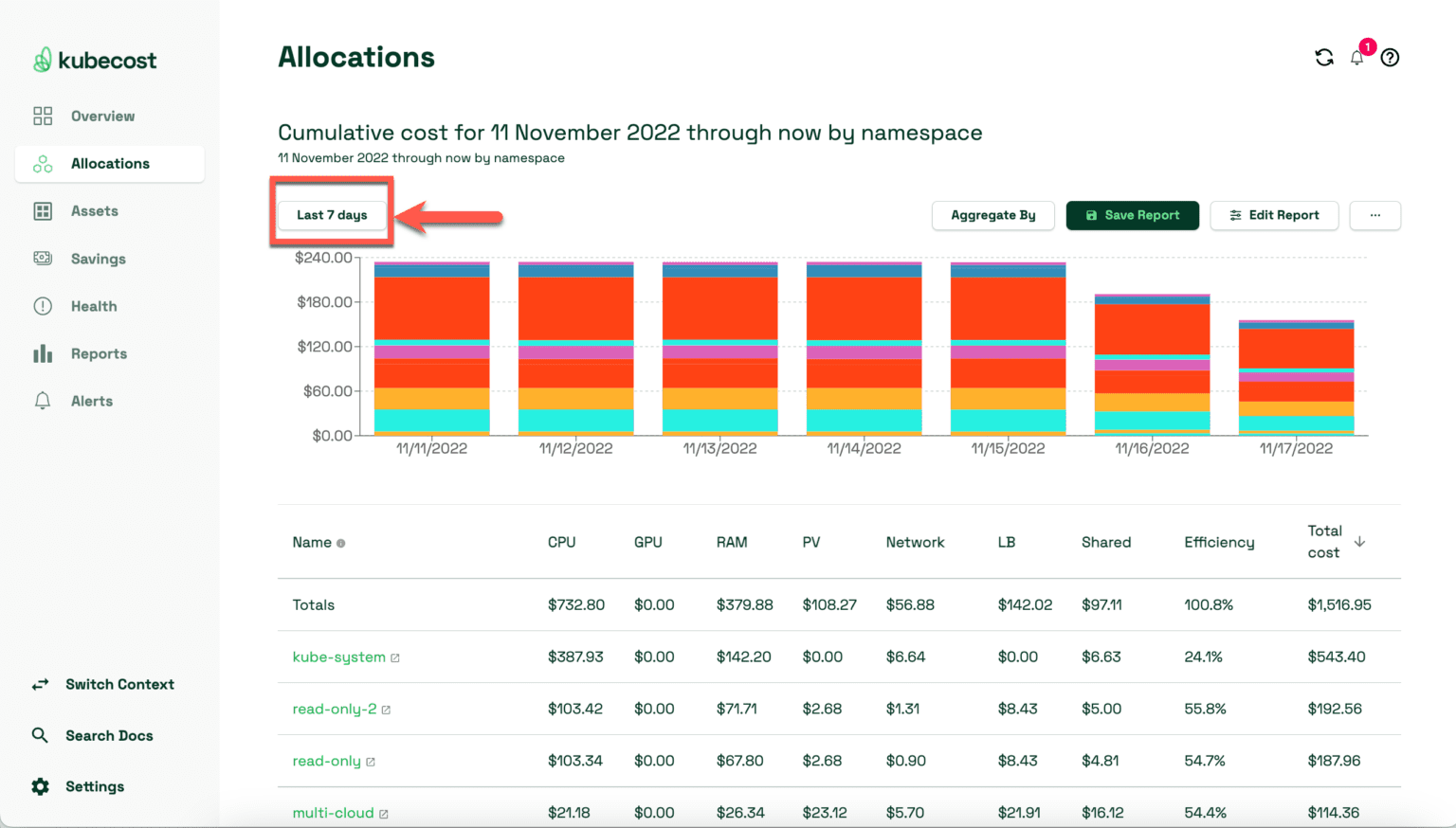Click the Health icon in sidebar

43,305
